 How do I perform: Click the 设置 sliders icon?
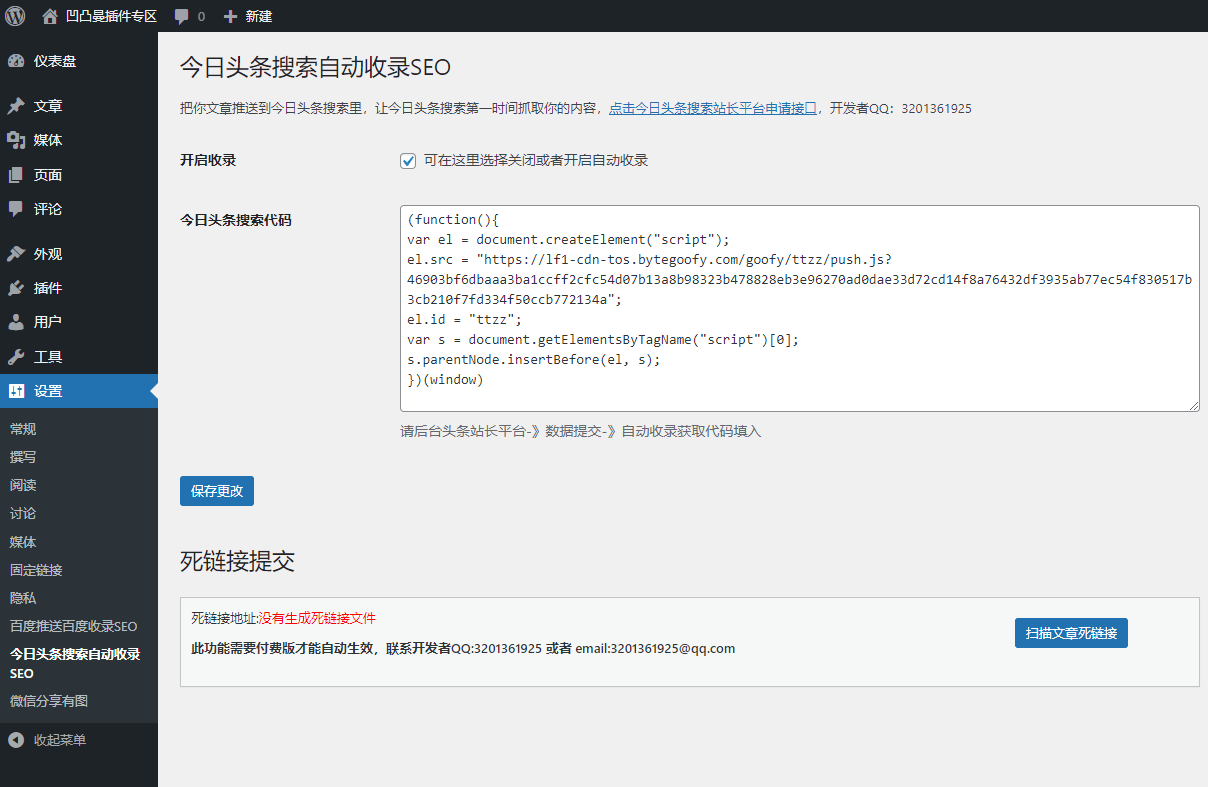16,391
